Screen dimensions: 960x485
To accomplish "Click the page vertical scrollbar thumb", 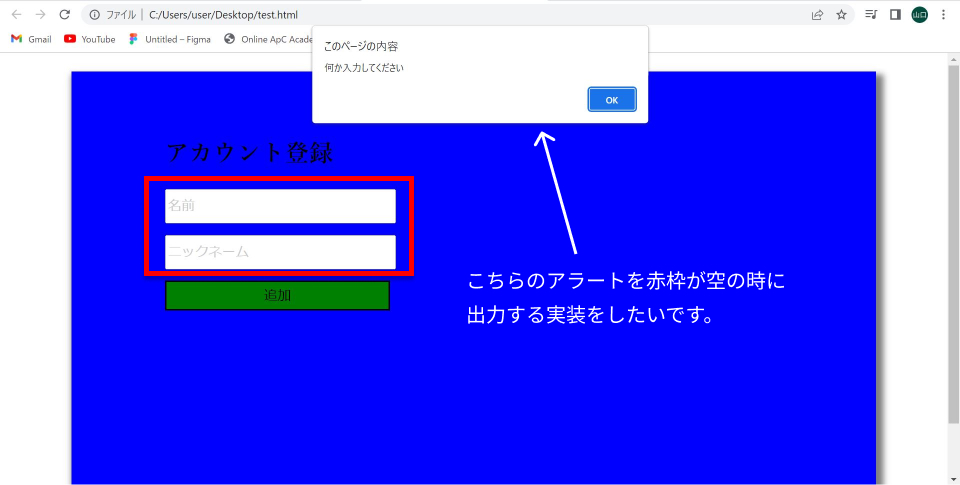I will 954,244.
